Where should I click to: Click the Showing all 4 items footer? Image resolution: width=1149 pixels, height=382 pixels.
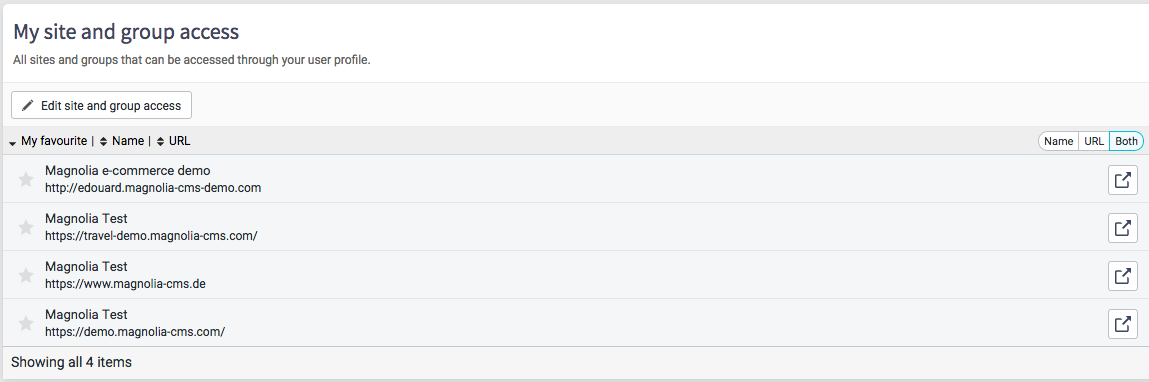[x=71, y=362]
